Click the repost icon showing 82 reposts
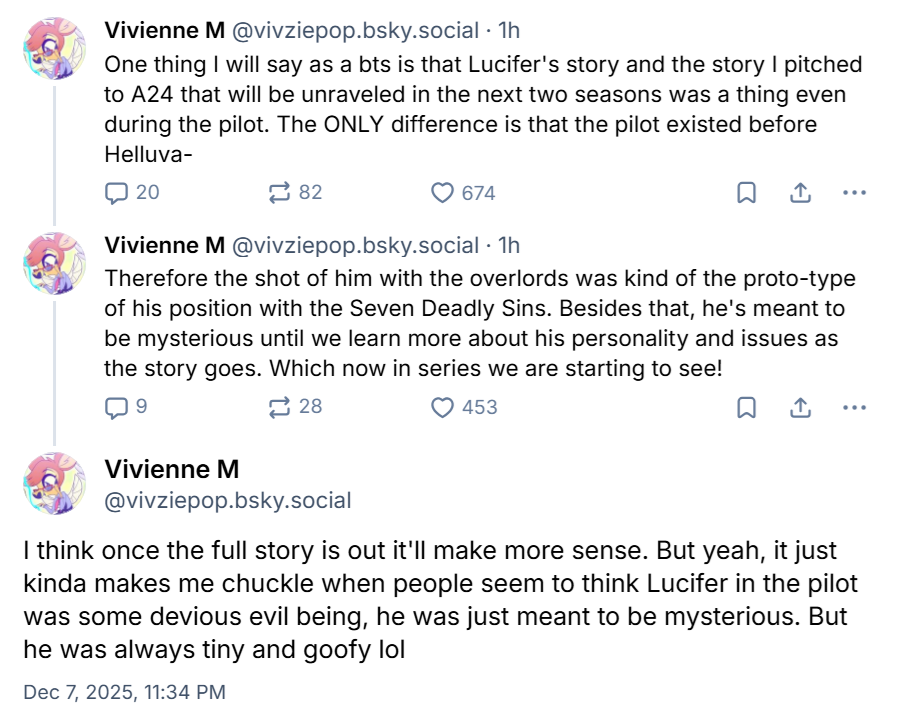This screenshot has width=897, height=718. tap(281, 192)
